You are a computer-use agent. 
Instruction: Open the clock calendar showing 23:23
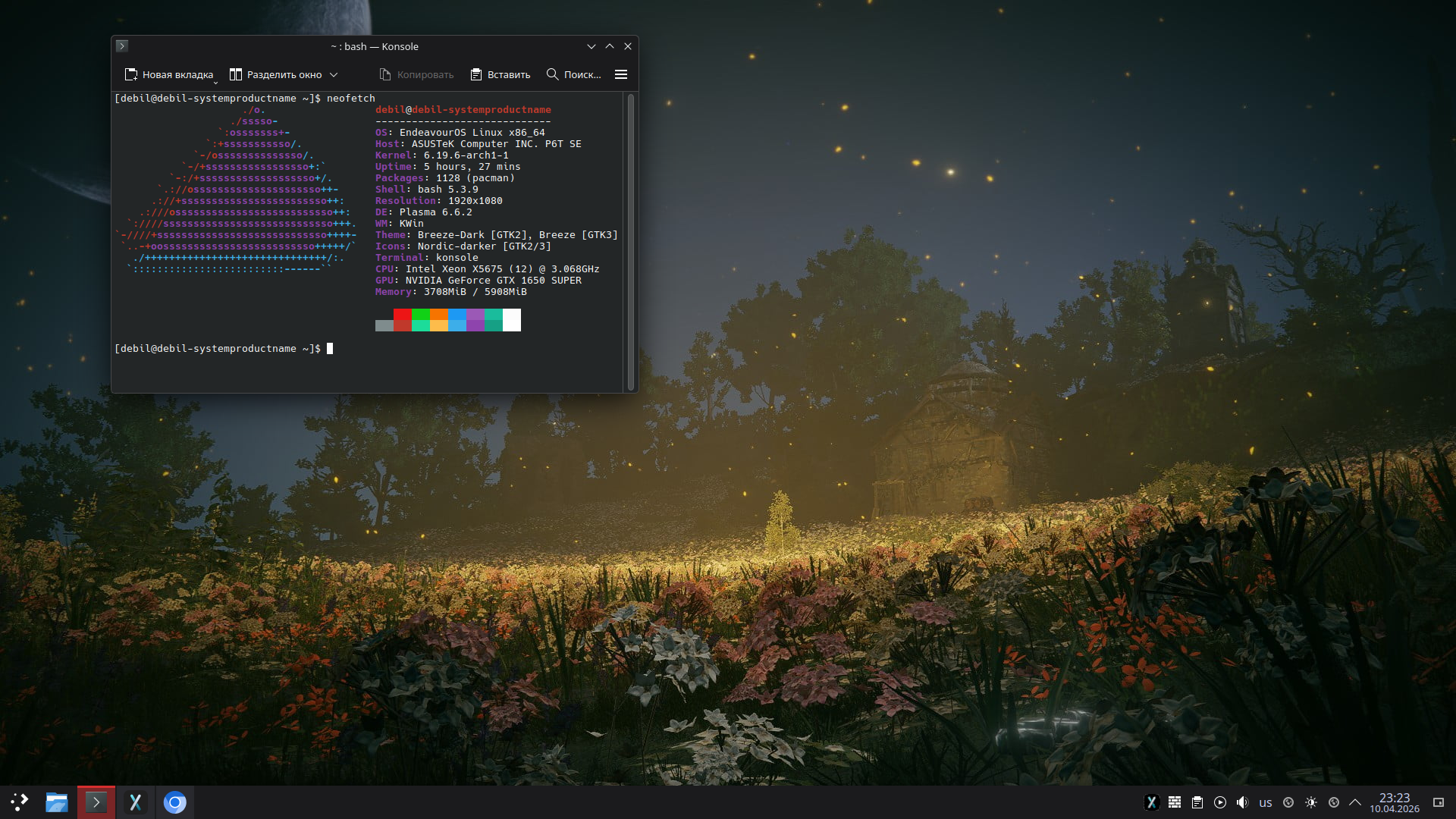click(x=1394, y=802)
